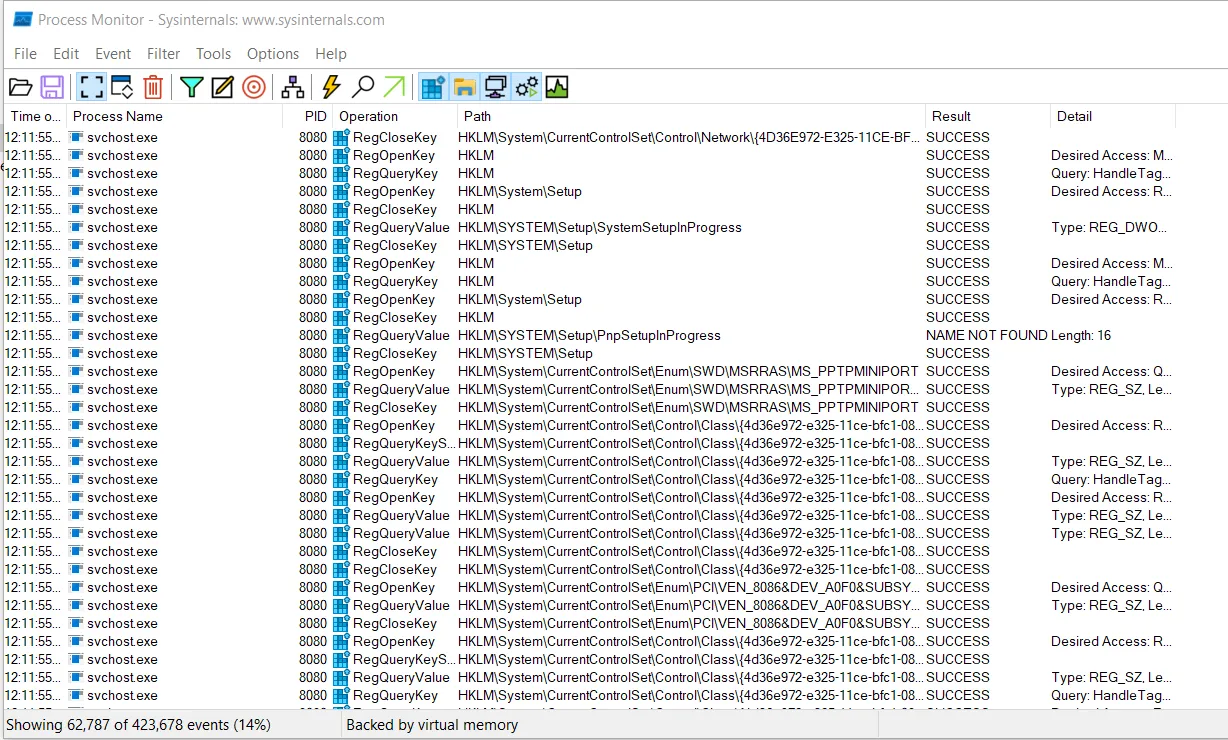The image size is (1228, 740).
Task: Open Highlight with the pencil icon
Action: coord(222,88)
